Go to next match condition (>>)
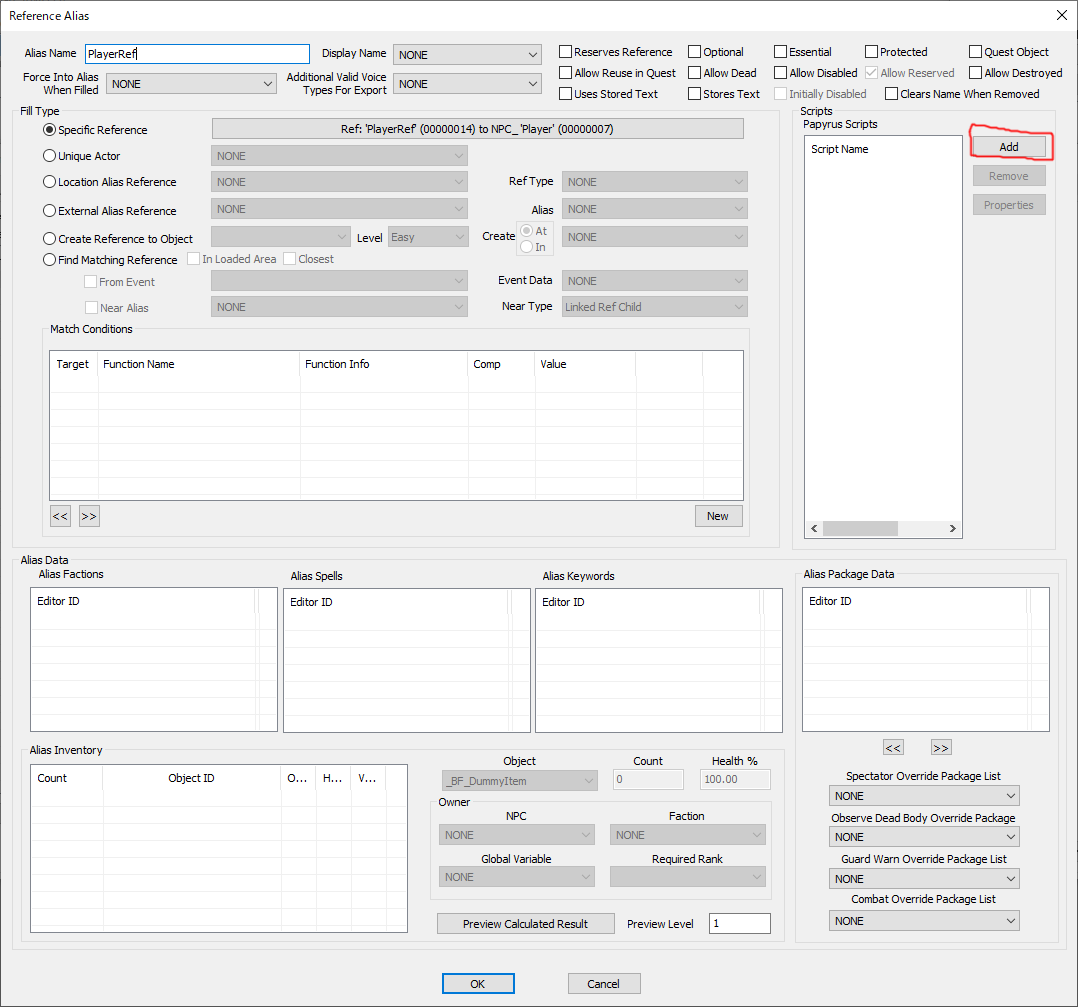The width and height of the screenshot is (1078, 1007). [x=89, y=516]
